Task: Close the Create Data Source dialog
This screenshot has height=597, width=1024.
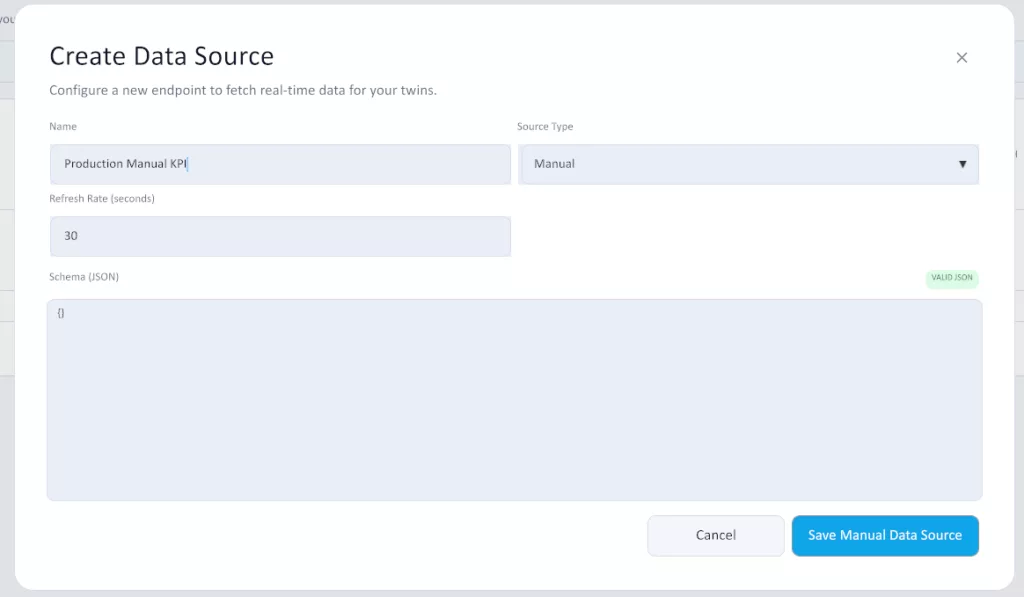Action: [961, 58]
